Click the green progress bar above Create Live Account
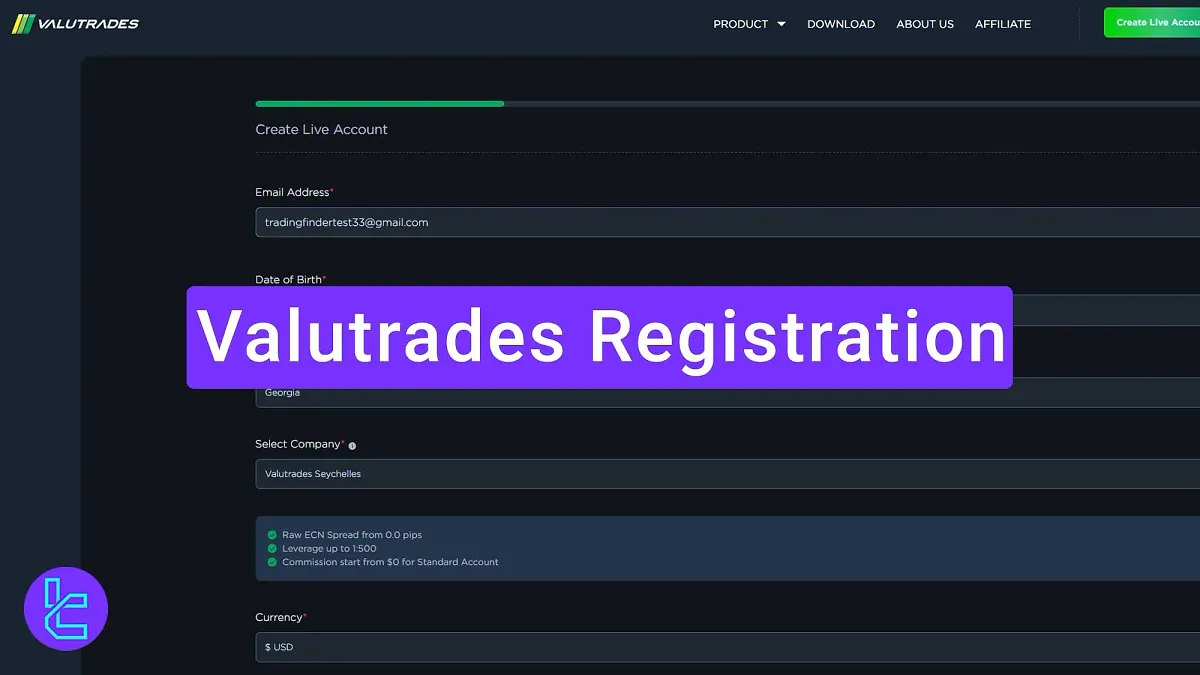1200x675 pixels. [379, 103]
